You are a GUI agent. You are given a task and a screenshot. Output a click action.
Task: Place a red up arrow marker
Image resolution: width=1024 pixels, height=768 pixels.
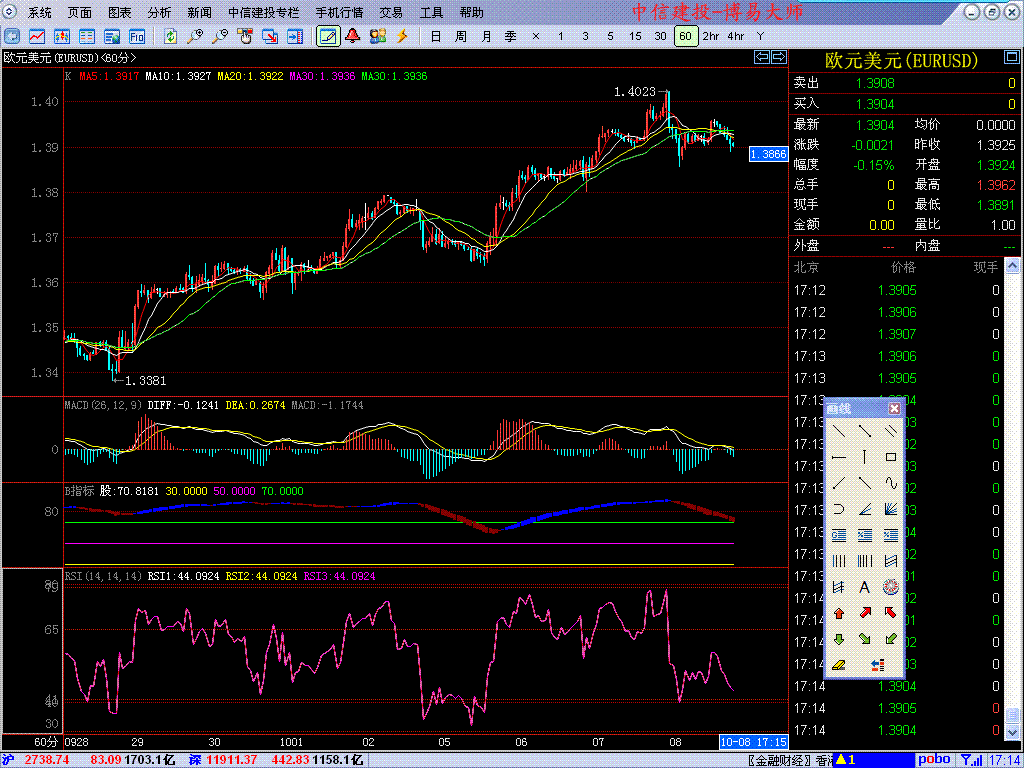[839, 613]
